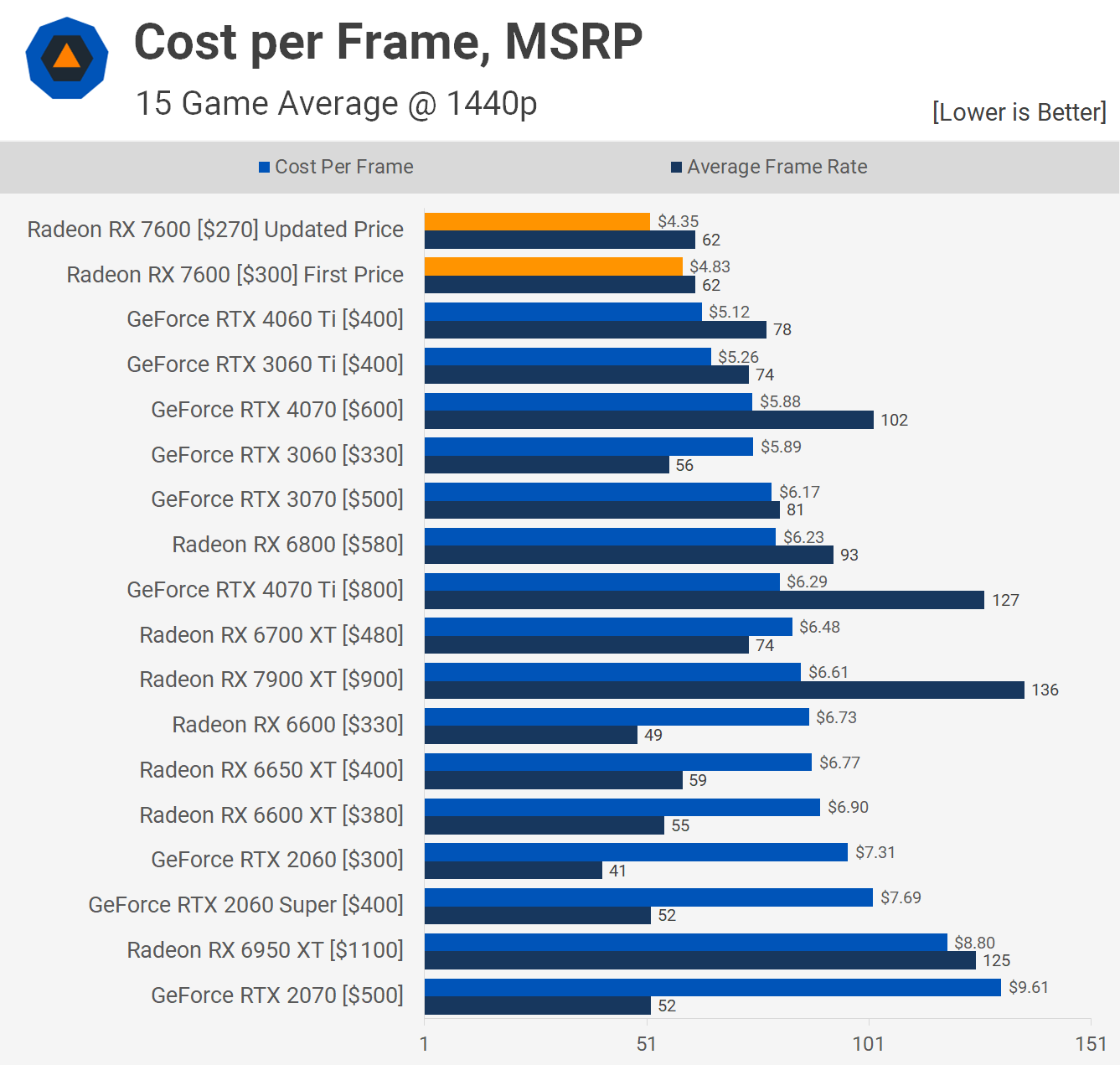The image size is (1120, 1065).
Task: Click the '78' frame rate value
Action: tap(782, 329)
